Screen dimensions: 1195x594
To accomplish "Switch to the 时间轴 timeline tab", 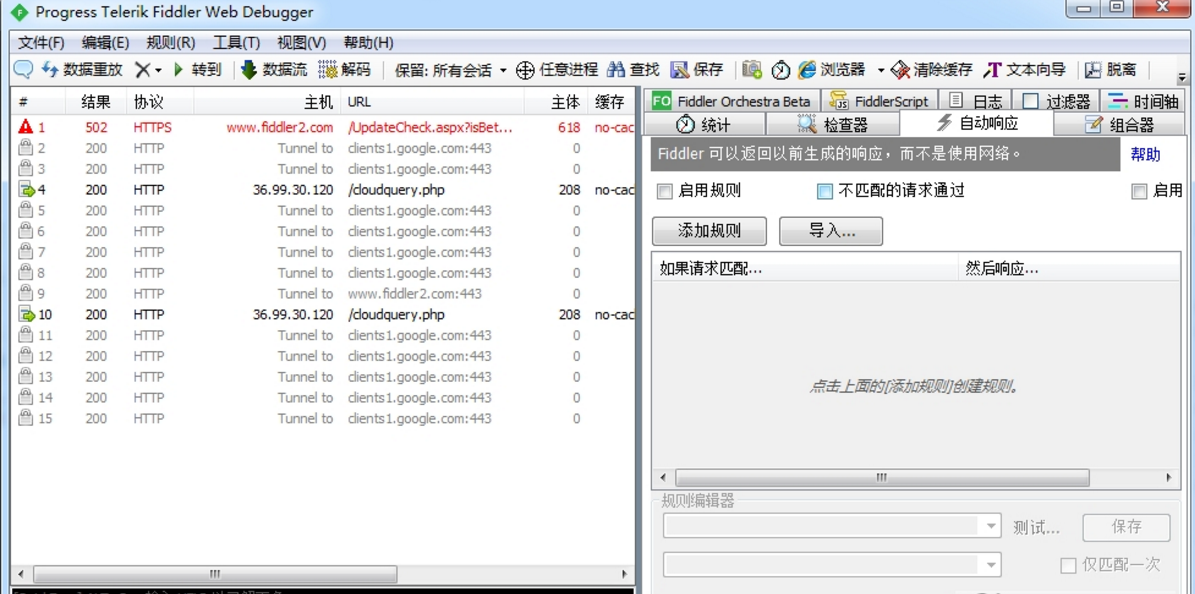I will click(1143, 101).
